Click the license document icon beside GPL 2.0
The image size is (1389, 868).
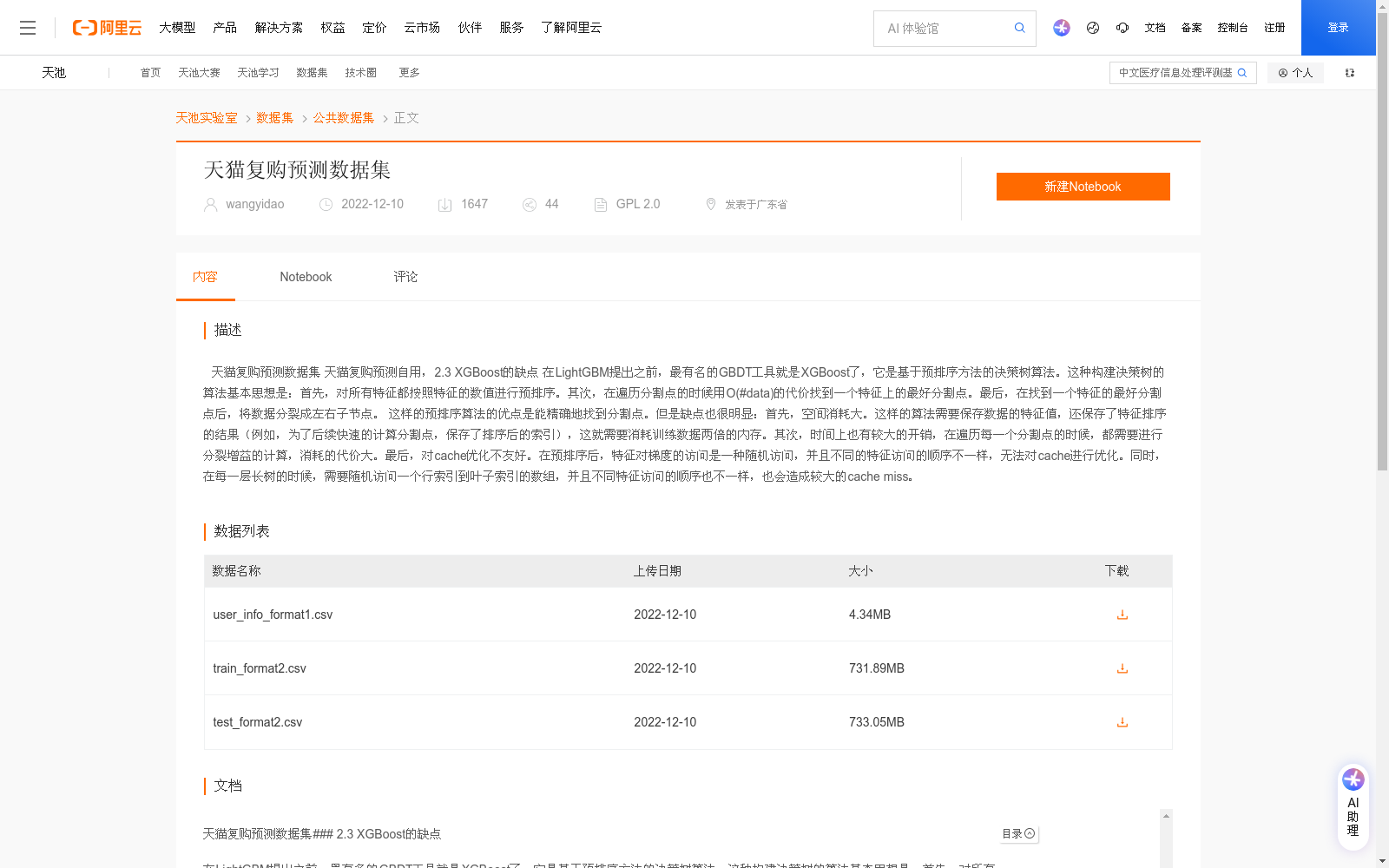pos(601,205)
